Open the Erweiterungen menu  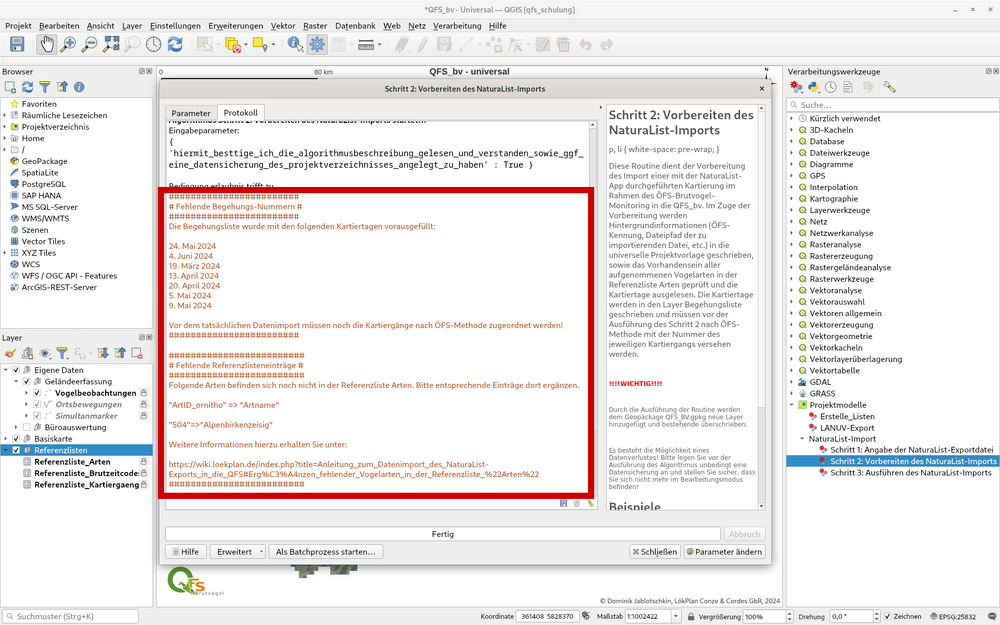pos(235,26)
